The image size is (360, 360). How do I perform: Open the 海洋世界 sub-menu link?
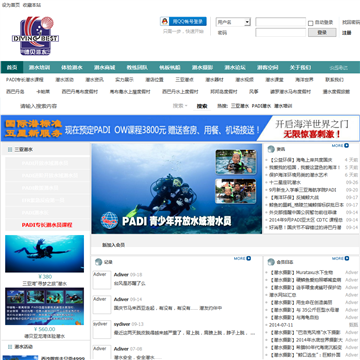point(304,80)
